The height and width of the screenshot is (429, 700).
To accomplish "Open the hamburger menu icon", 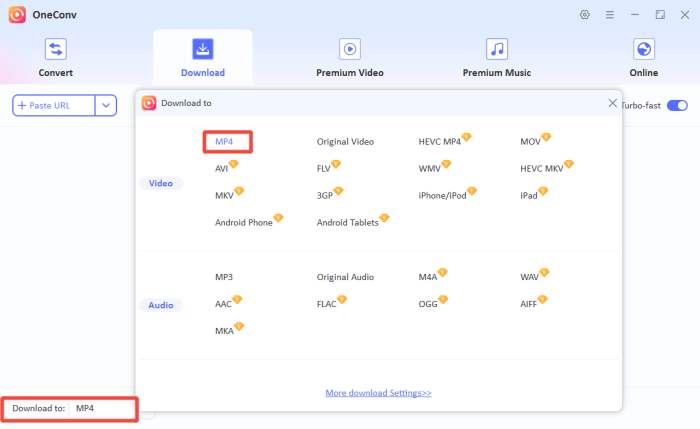I will pos(610,15).
